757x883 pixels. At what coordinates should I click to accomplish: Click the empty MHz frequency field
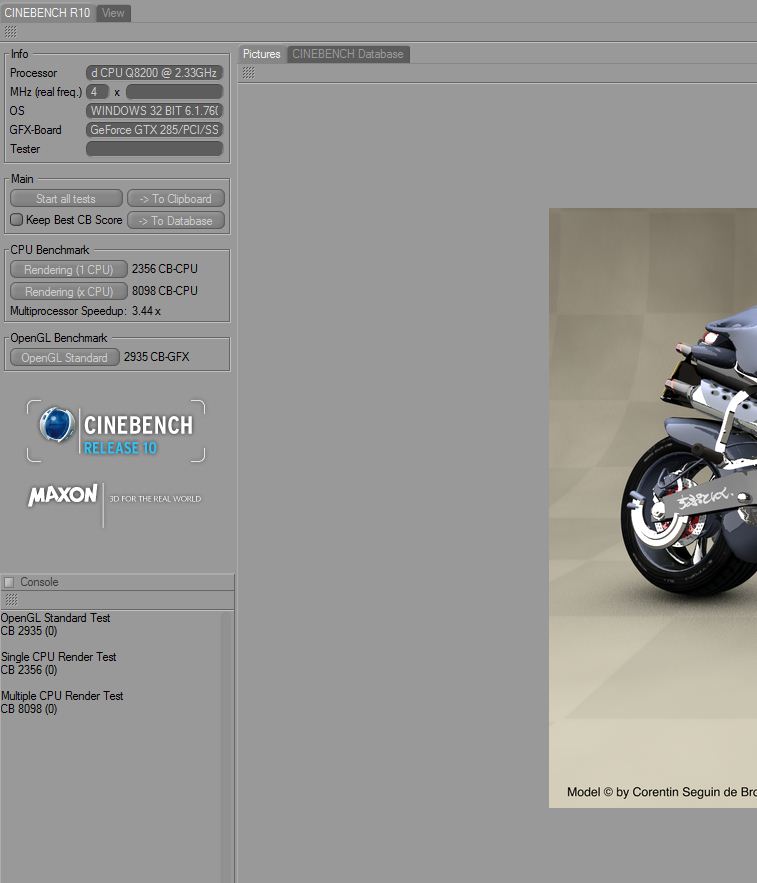[175, 92]
